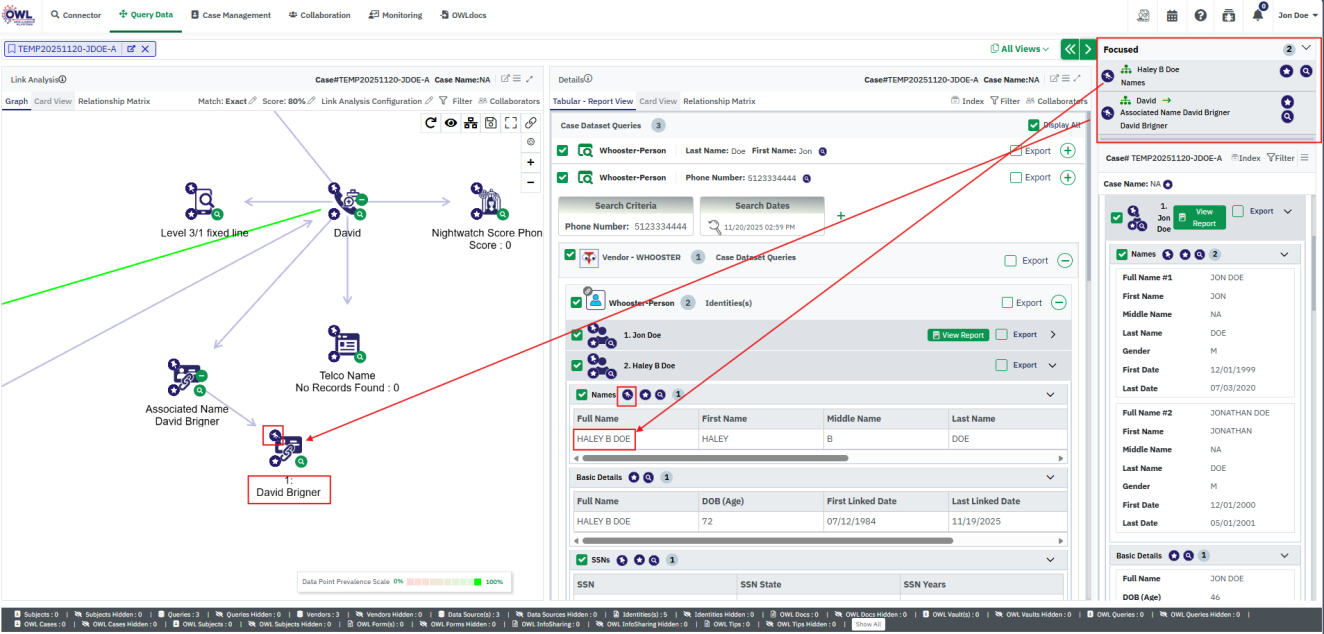The width and height of the screenshot is (1324, 634).
Task: Click the Show All button in status bar
Action: (x=868, y=624)
